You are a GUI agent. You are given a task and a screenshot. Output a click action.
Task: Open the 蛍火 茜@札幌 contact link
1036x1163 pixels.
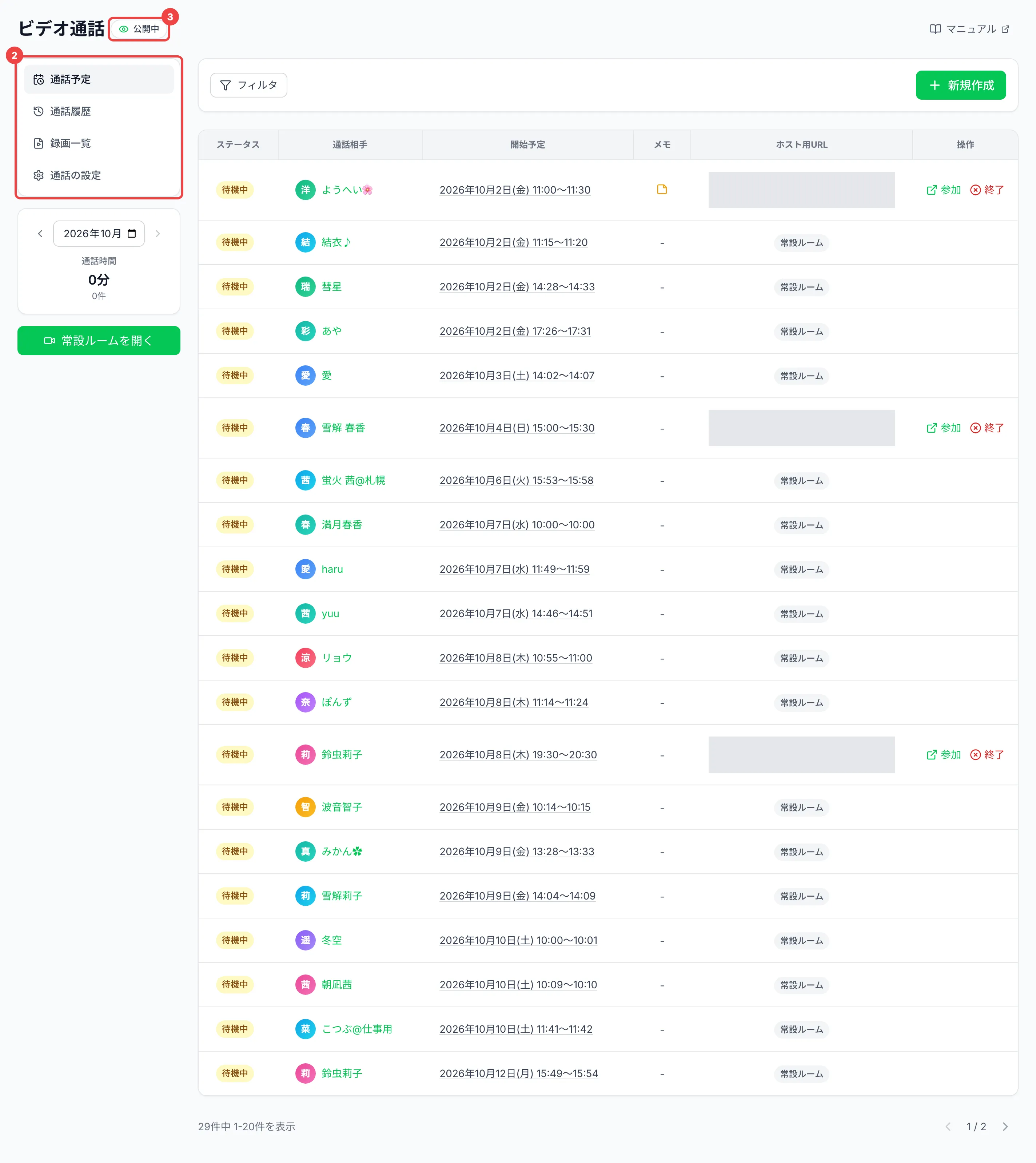click(x=354, y=480)
